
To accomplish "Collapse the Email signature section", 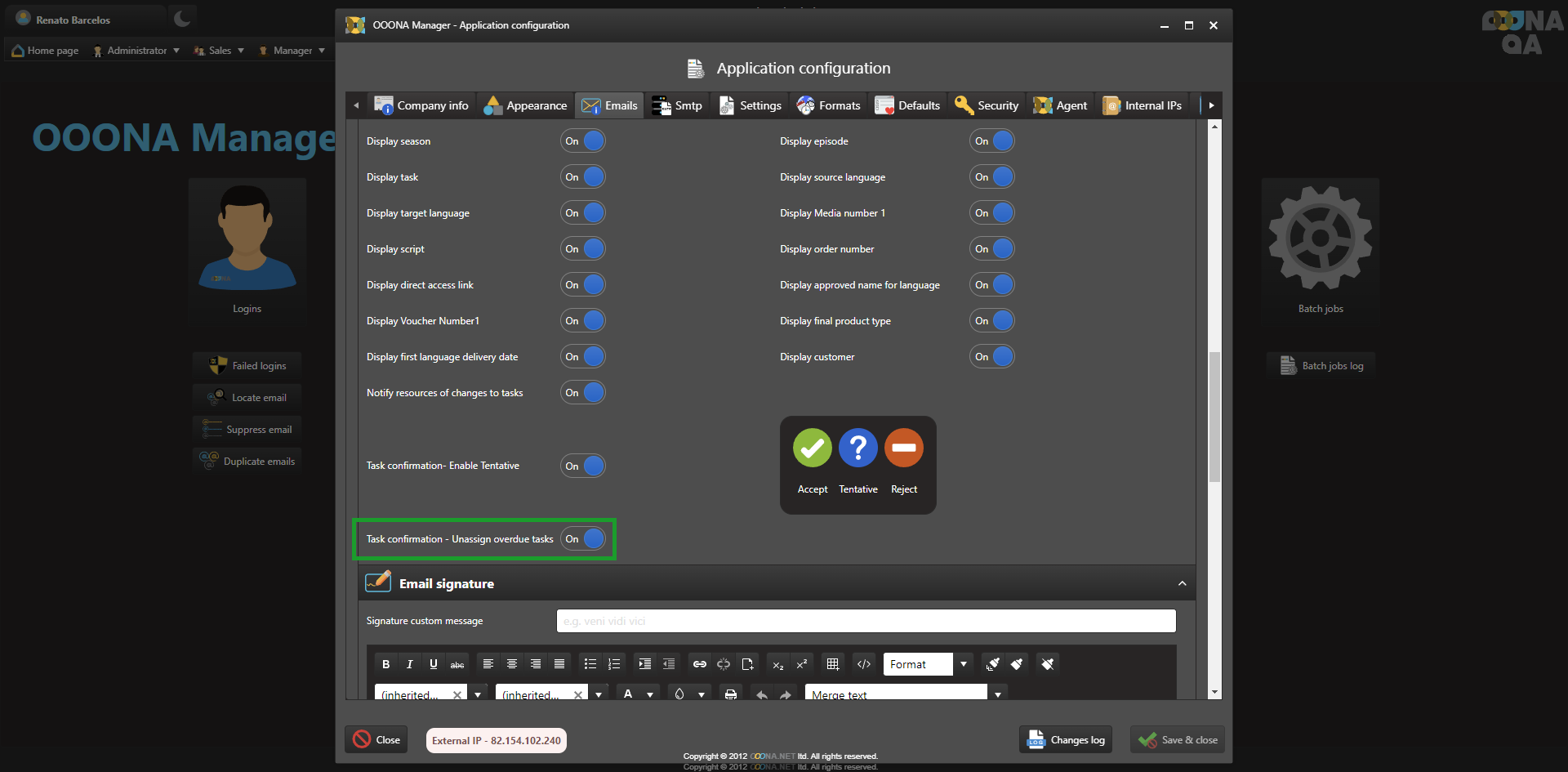I will click(x=1182, y=583).
